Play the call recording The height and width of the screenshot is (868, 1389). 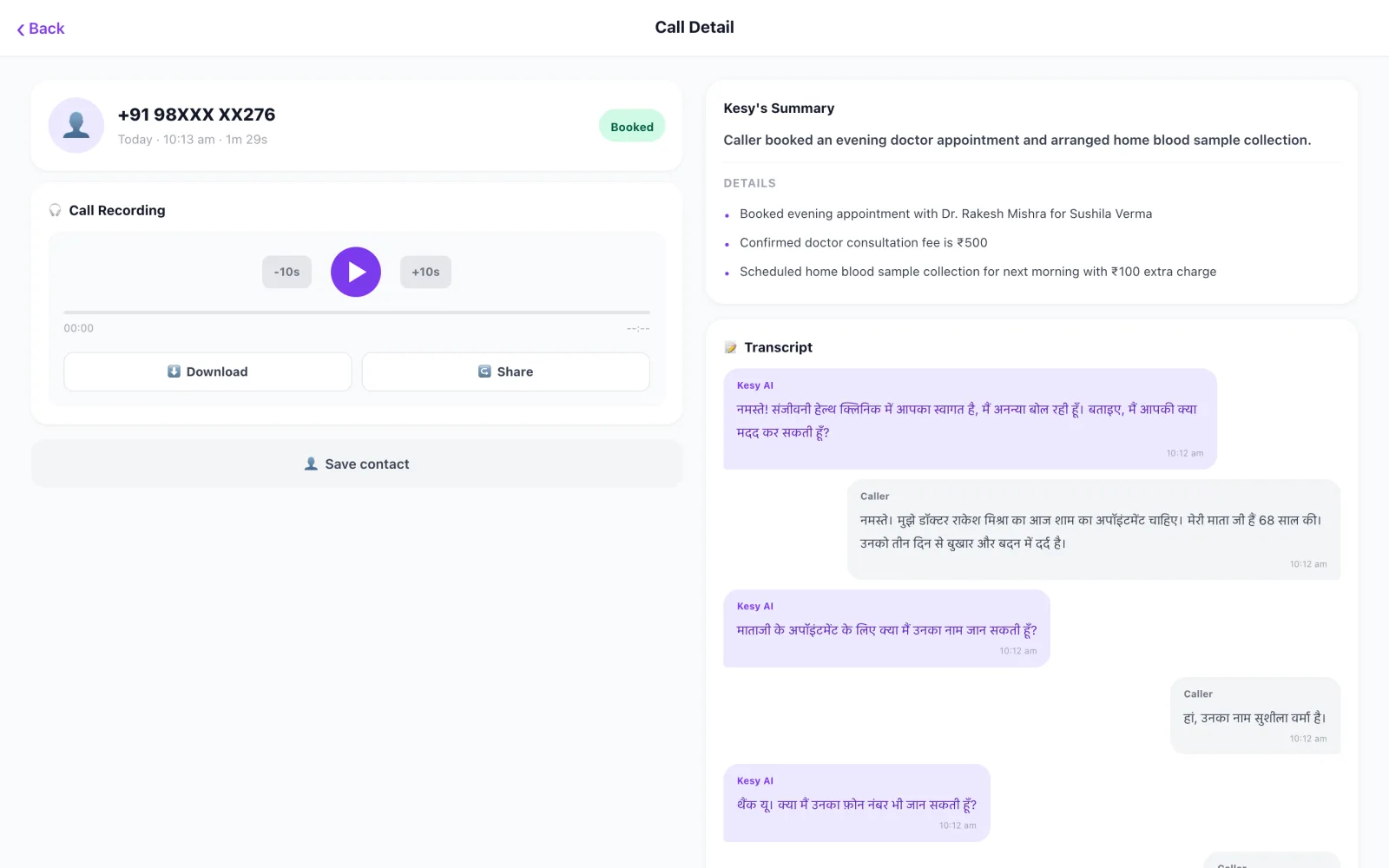356,272
